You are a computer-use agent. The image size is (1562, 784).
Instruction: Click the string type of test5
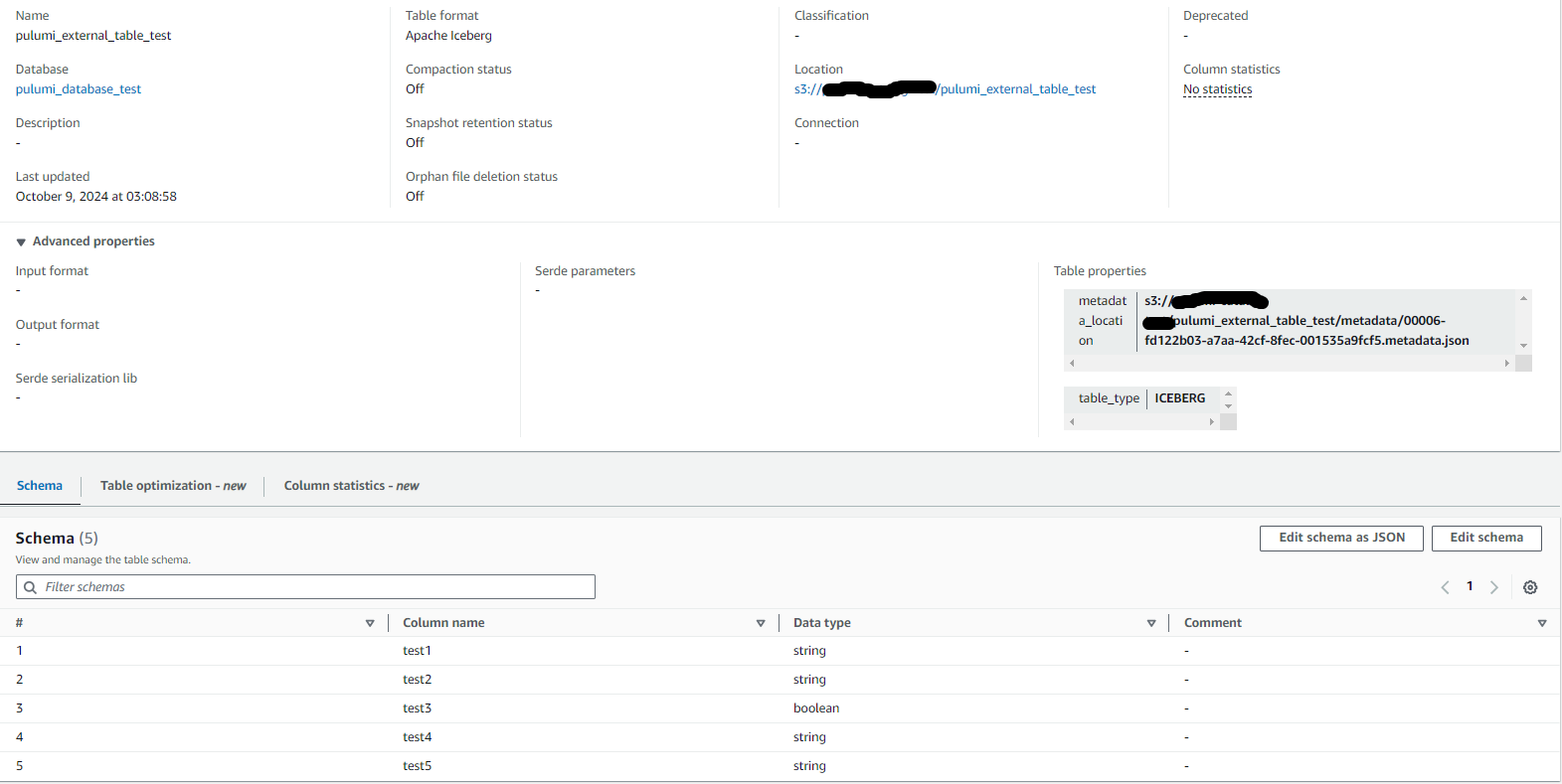coord(809,766)
